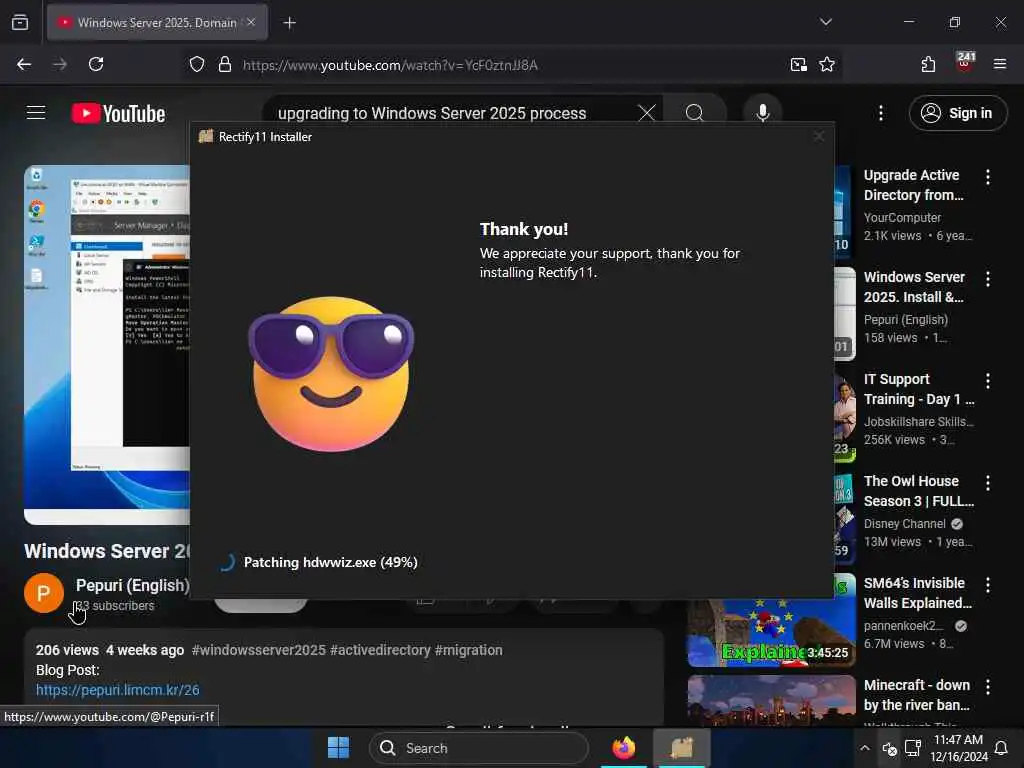
Task: Open the Pepuri channel avatar
Action: [x=44, y=593]
